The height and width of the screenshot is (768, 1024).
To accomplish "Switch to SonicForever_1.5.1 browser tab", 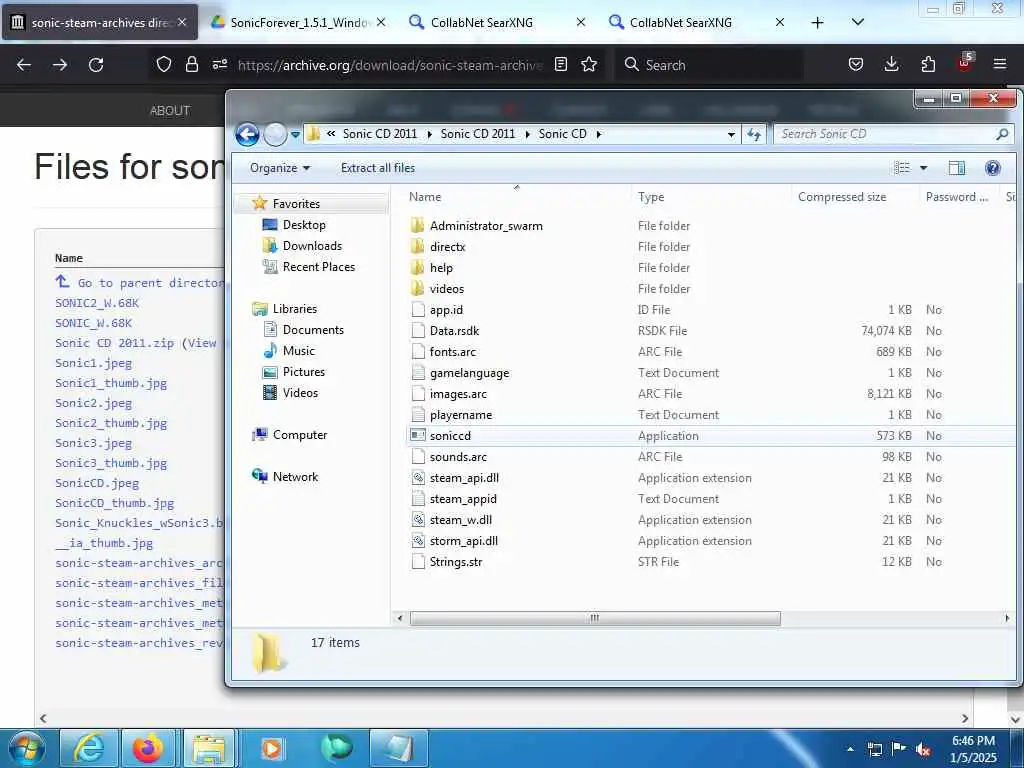I will click(300, 22).
